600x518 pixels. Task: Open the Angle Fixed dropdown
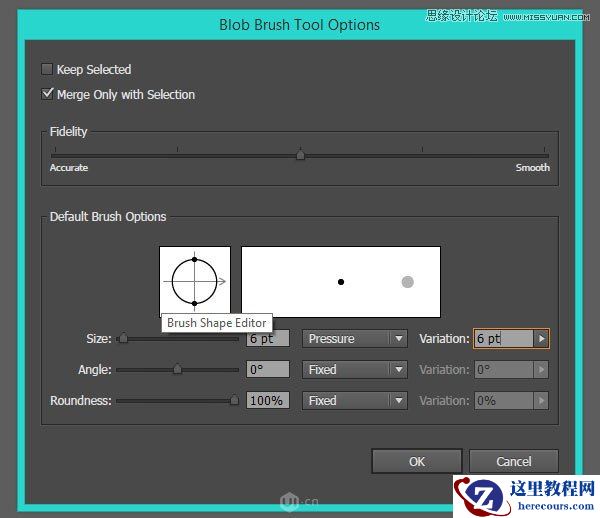tap(355, 370)
